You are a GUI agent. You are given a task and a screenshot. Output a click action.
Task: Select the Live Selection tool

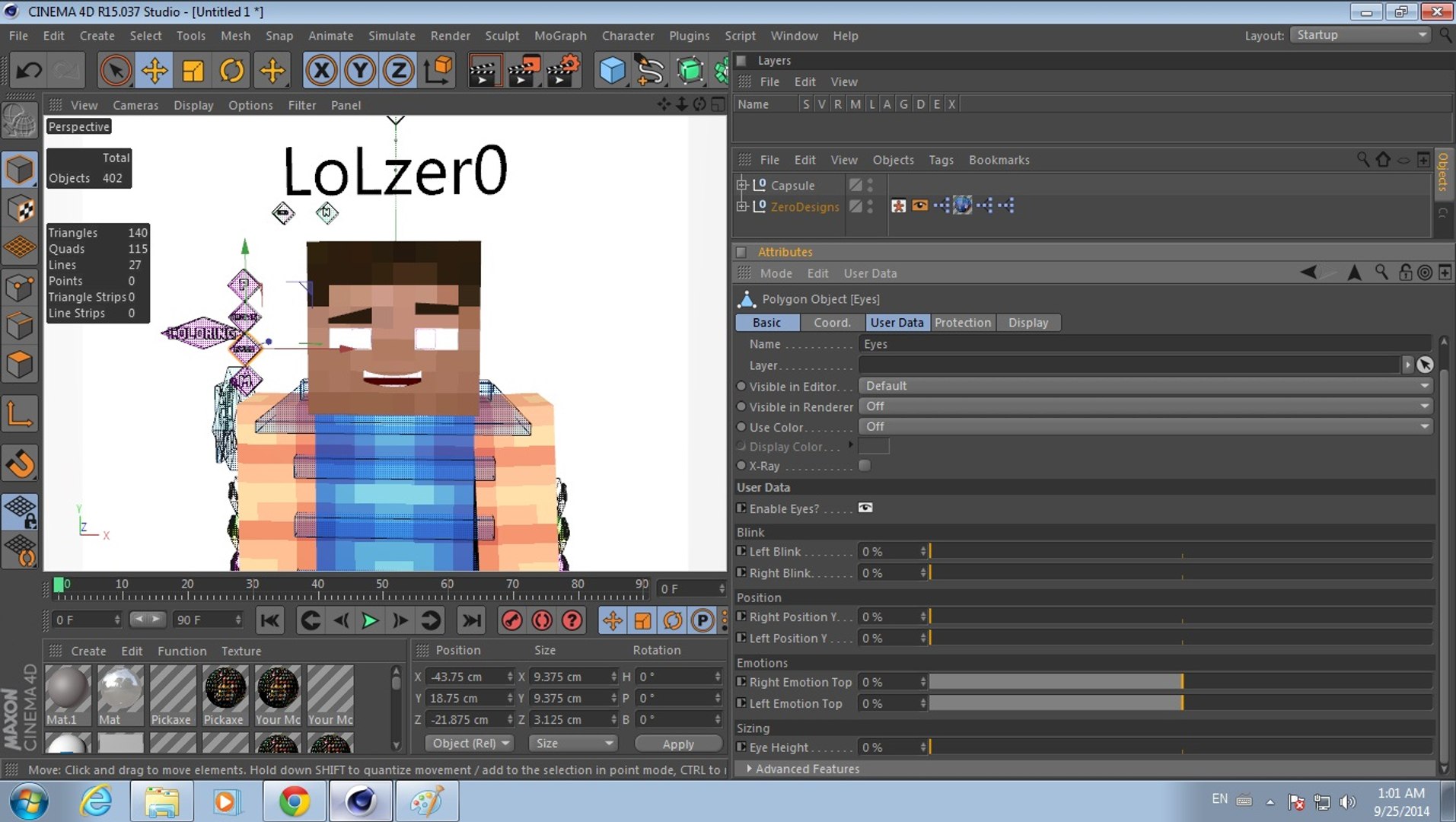click(x=116, y=71)
